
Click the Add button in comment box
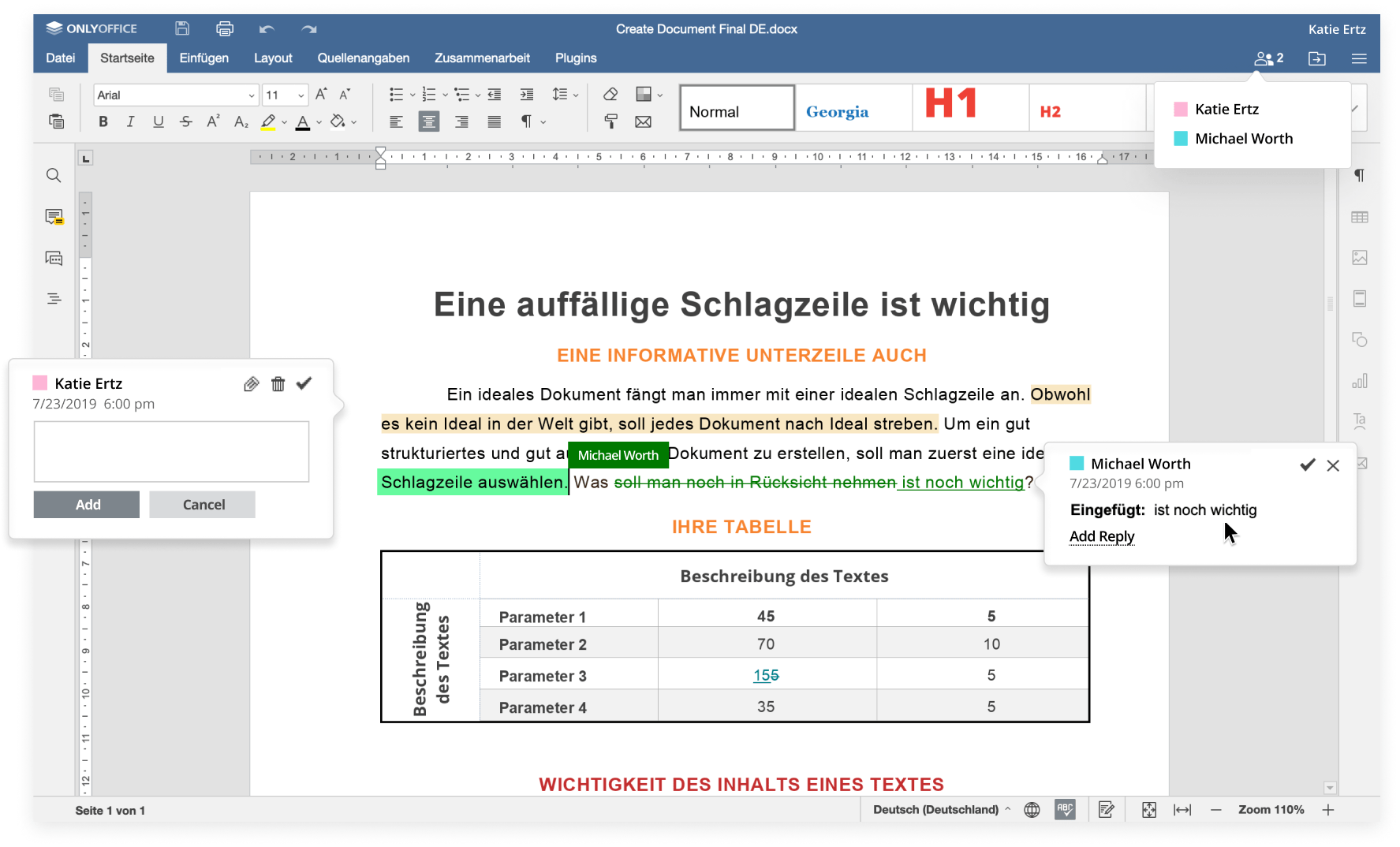[87, 505]
